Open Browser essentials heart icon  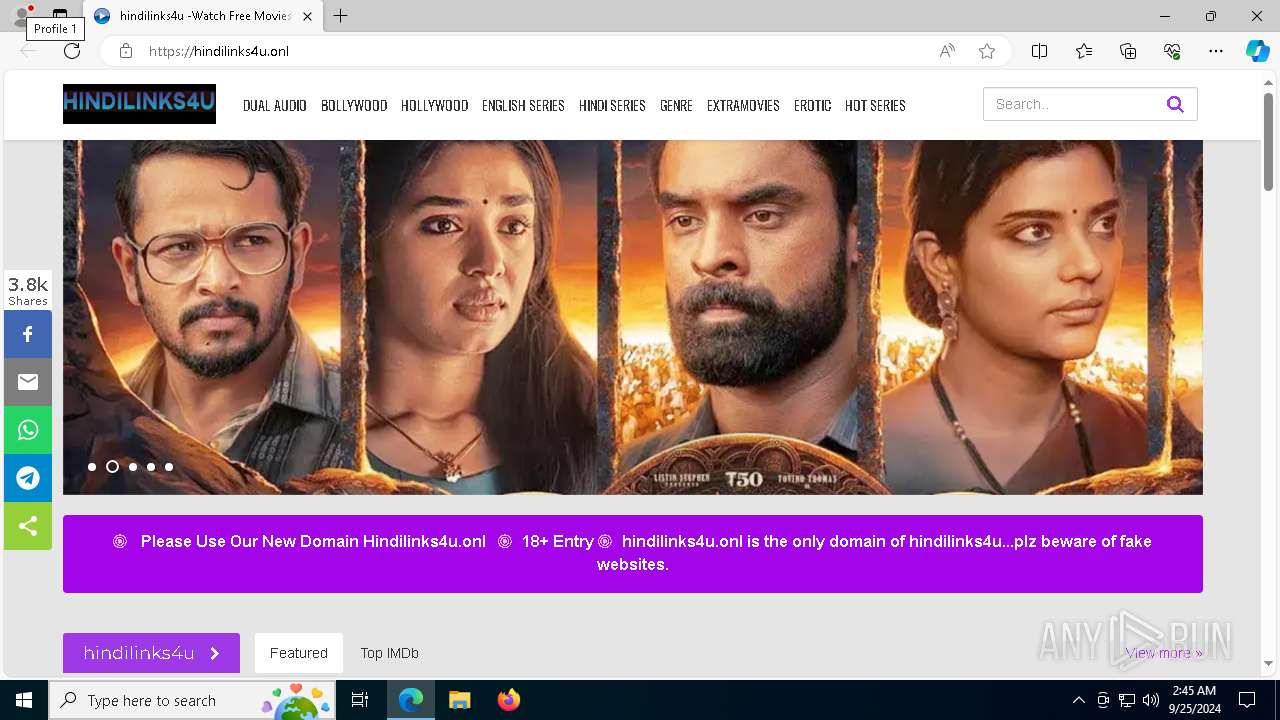1172,51
